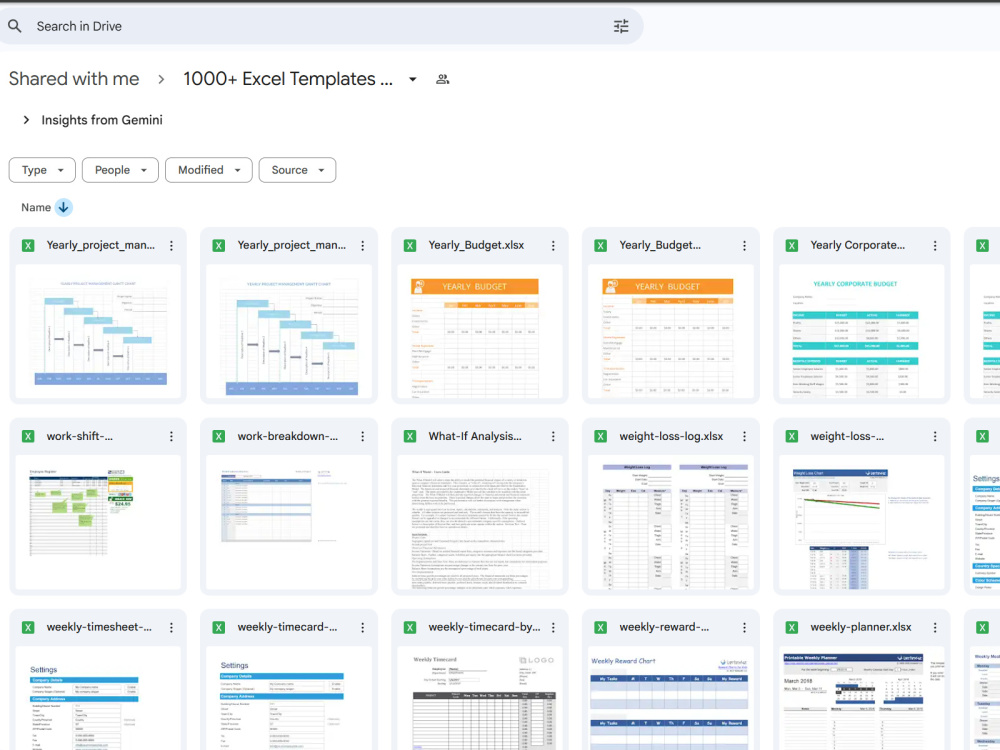Open more options for weekly-timecard-by file
Screen dimensions: 1000x750
(x=553, y=628)
